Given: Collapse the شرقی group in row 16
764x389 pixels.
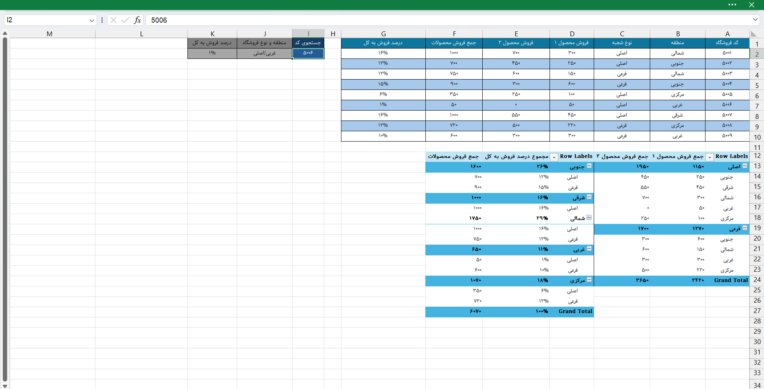Looking at the screenshot, I should click(589, 197).
